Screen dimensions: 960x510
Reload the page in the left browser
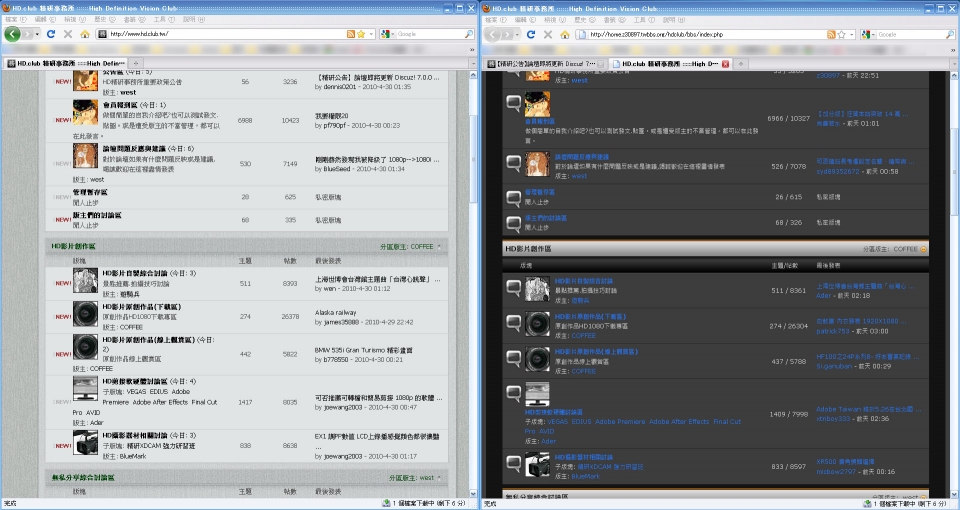[x=52, y=34]
